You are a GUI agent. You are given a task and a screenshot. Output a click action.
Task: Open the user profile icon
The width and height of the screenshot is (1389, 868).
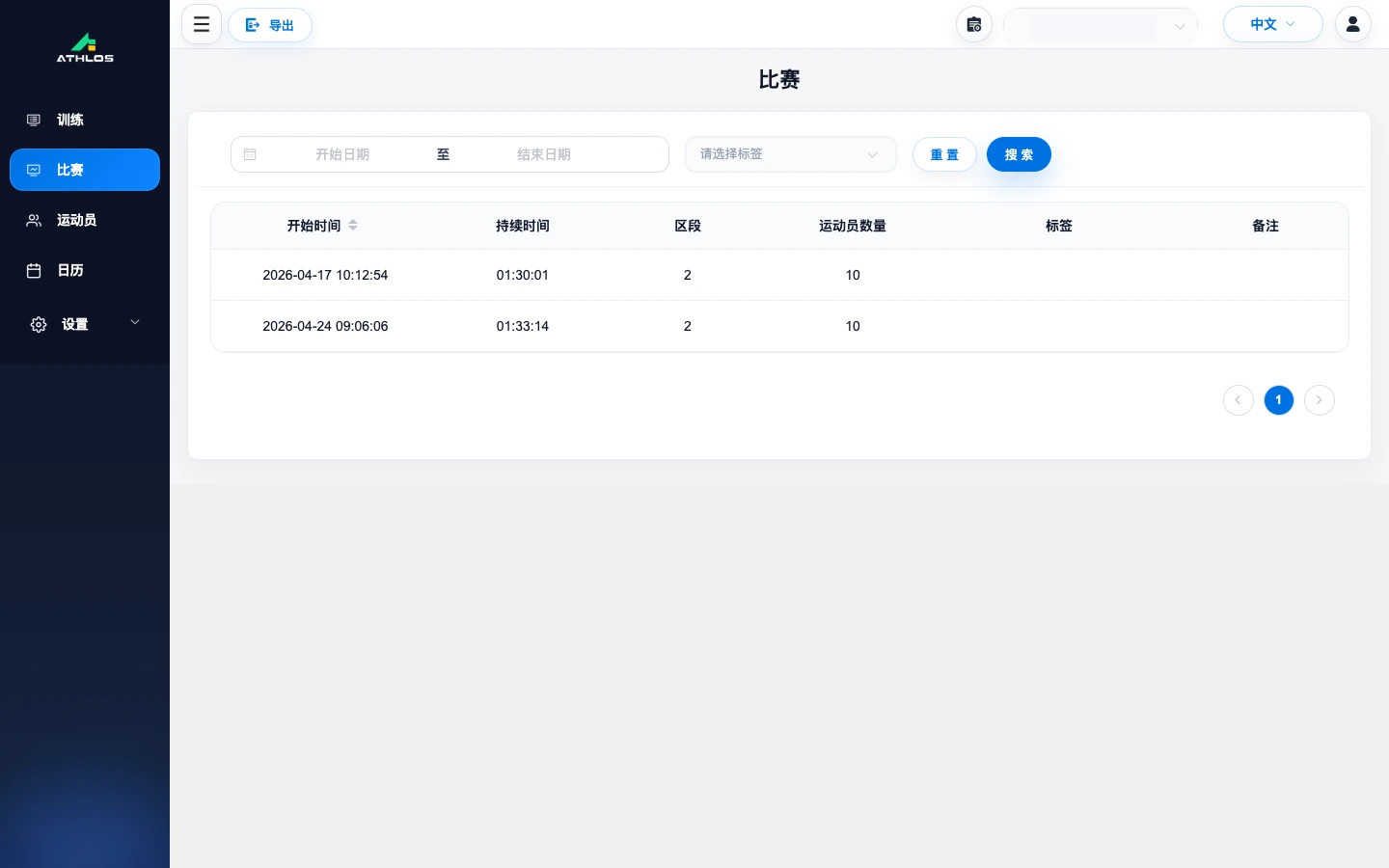point(1353,24)
